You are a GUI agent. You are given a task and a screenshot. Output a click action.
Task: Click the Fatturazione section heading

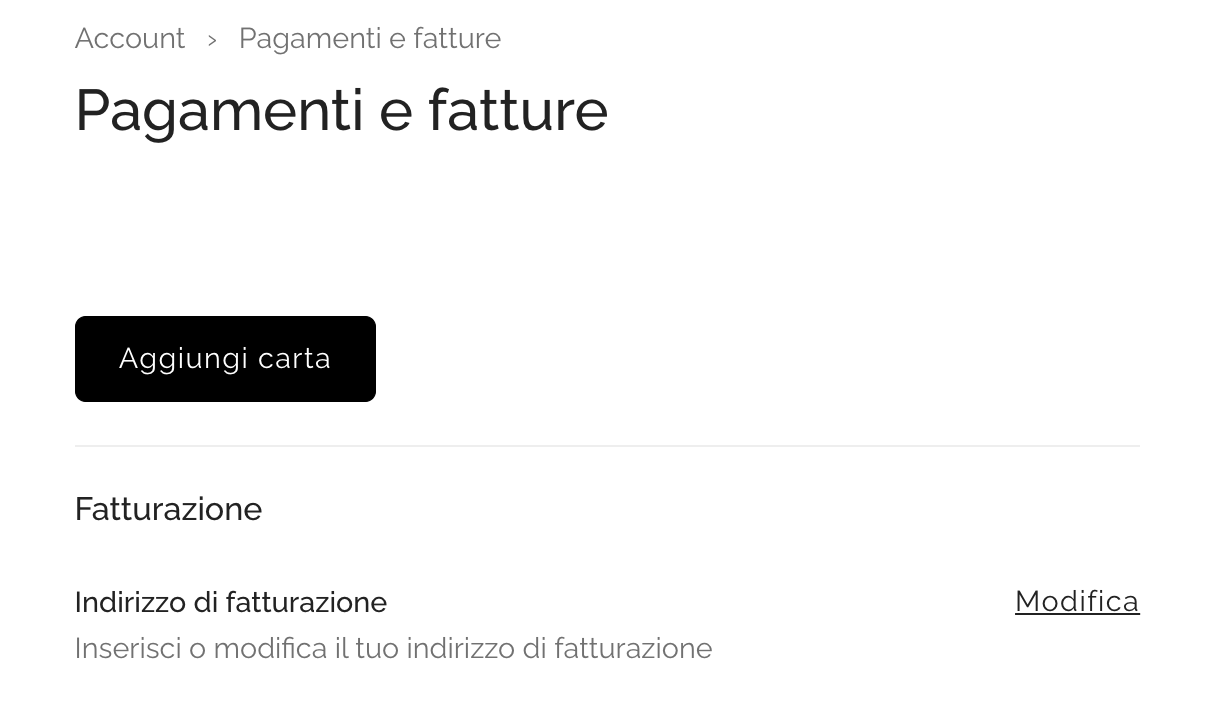point(168,509)
